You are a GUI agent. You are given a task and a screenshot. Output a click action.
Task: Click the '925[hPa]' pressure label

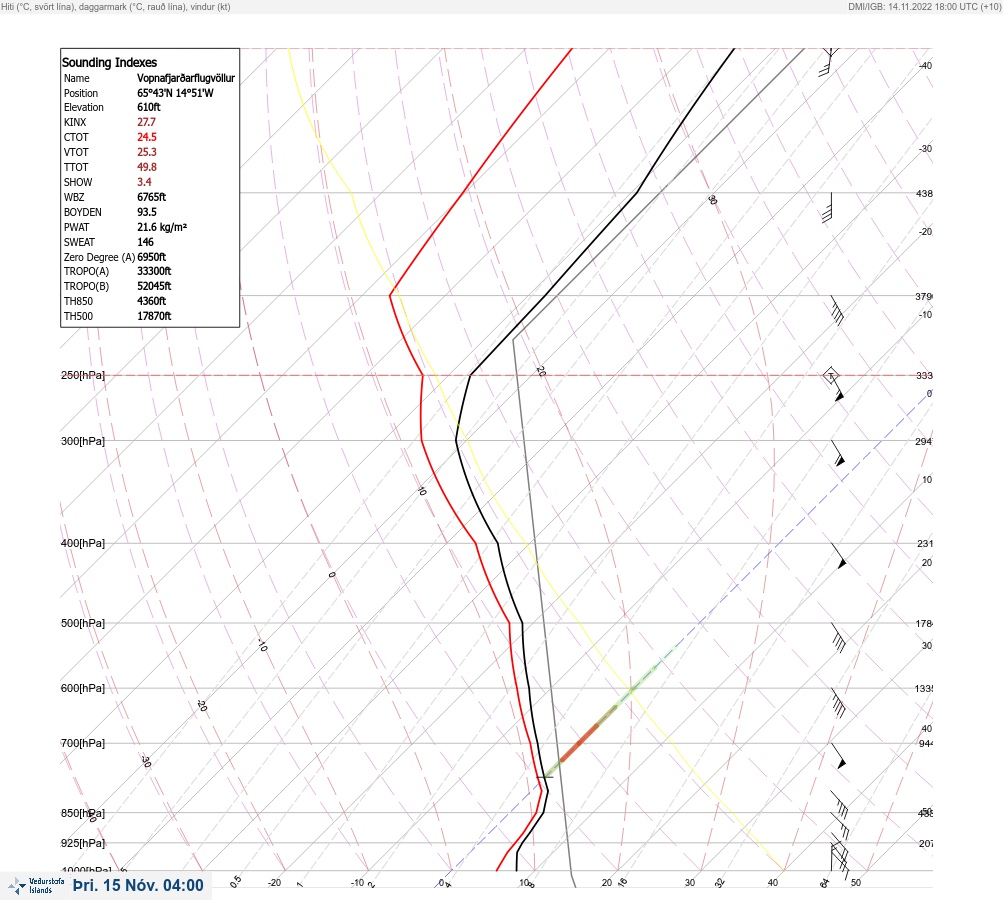(x=83, y=843)
